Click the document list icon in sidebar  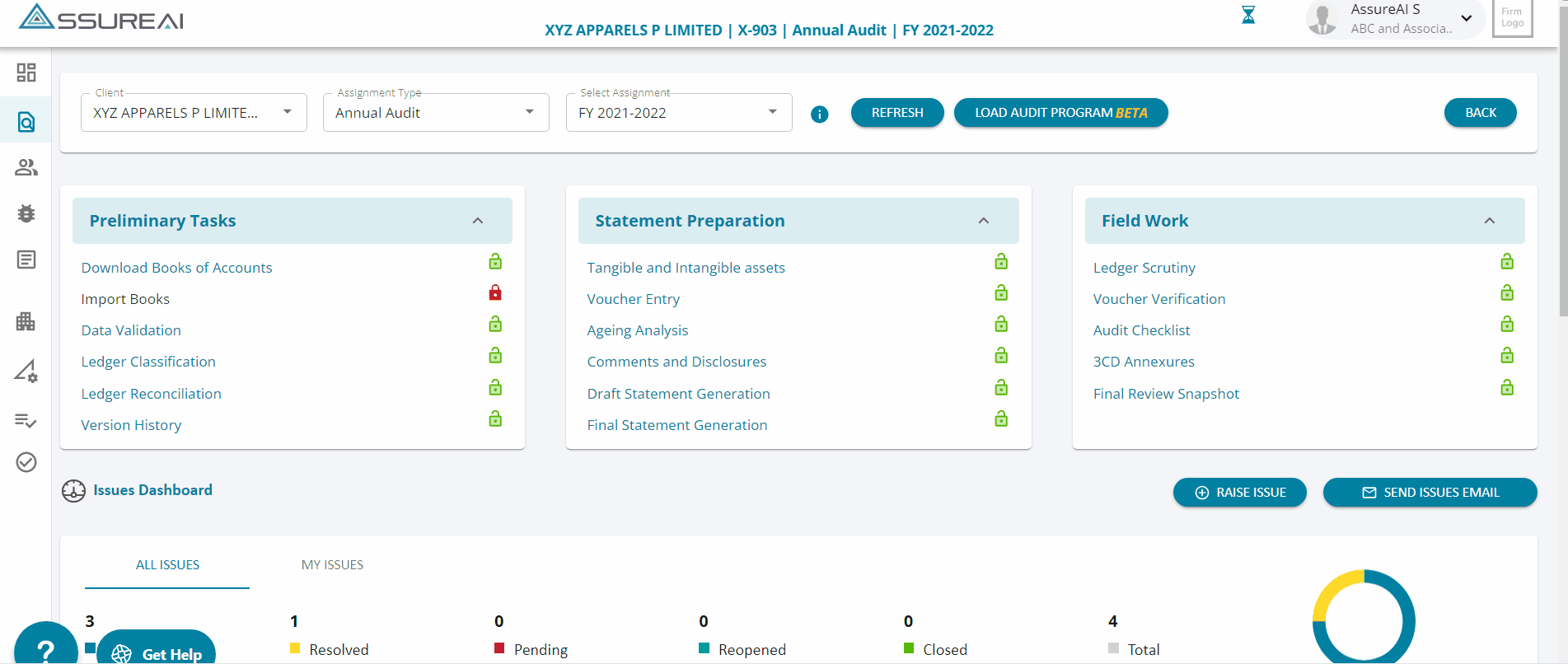26,260
